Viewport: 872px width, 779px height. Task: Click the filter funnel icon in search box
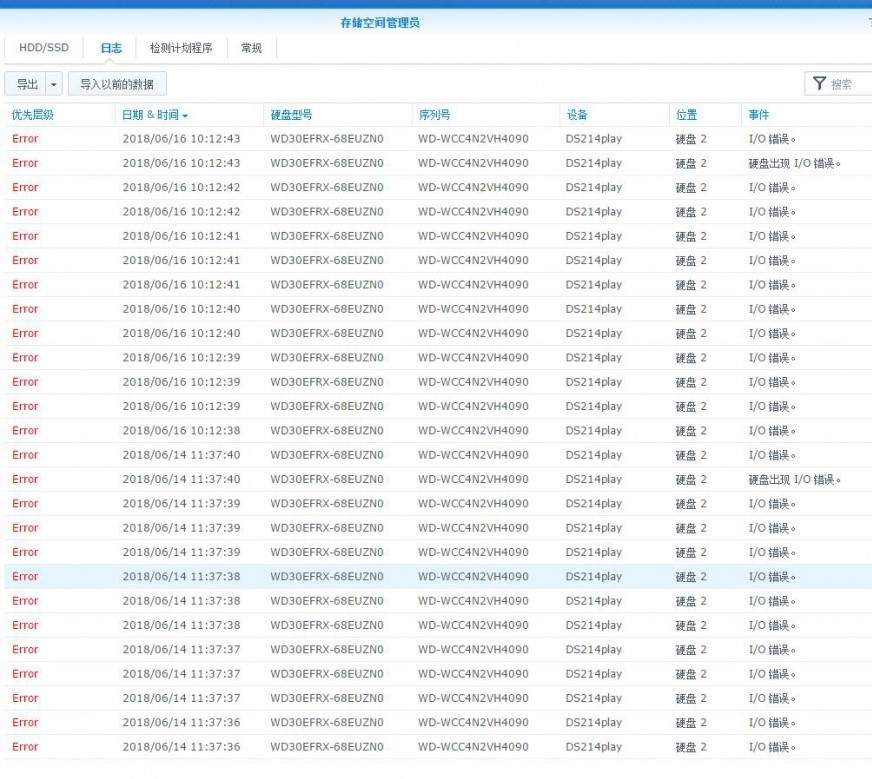pyautogui.click(x=819, y=83)
